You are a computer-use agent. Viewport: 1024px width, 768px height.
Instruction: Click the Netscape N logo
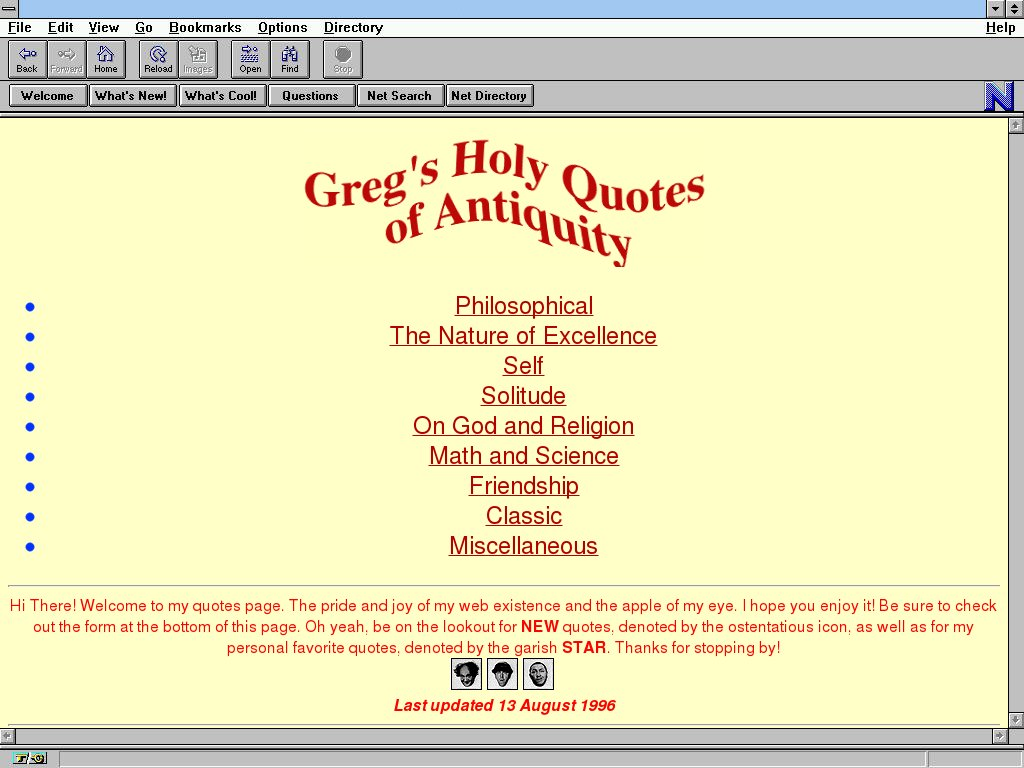tap(999, 96)
